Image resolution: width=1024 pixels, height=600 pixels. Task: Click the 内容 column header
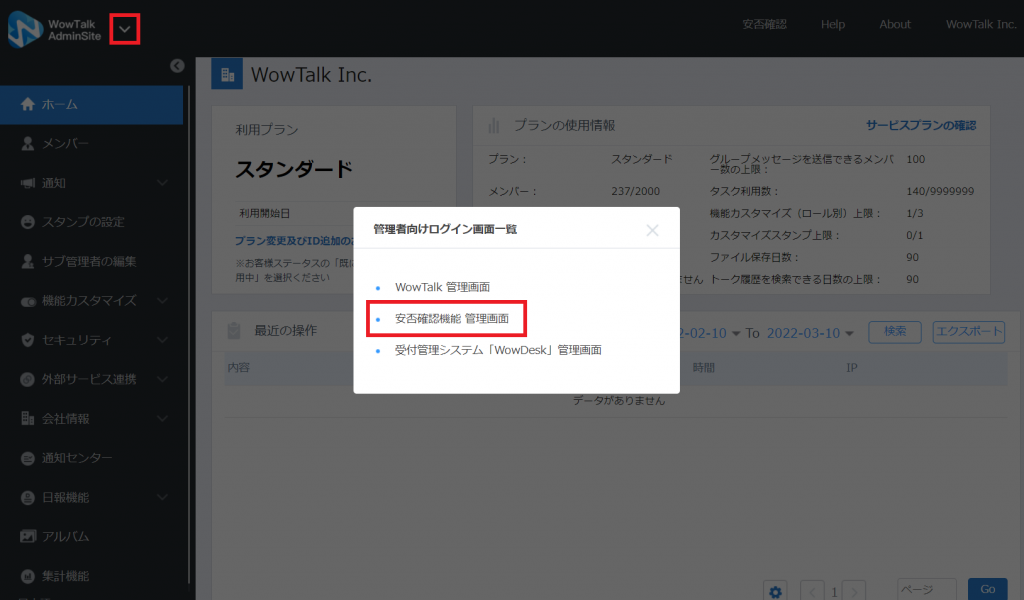coord(239,368)
